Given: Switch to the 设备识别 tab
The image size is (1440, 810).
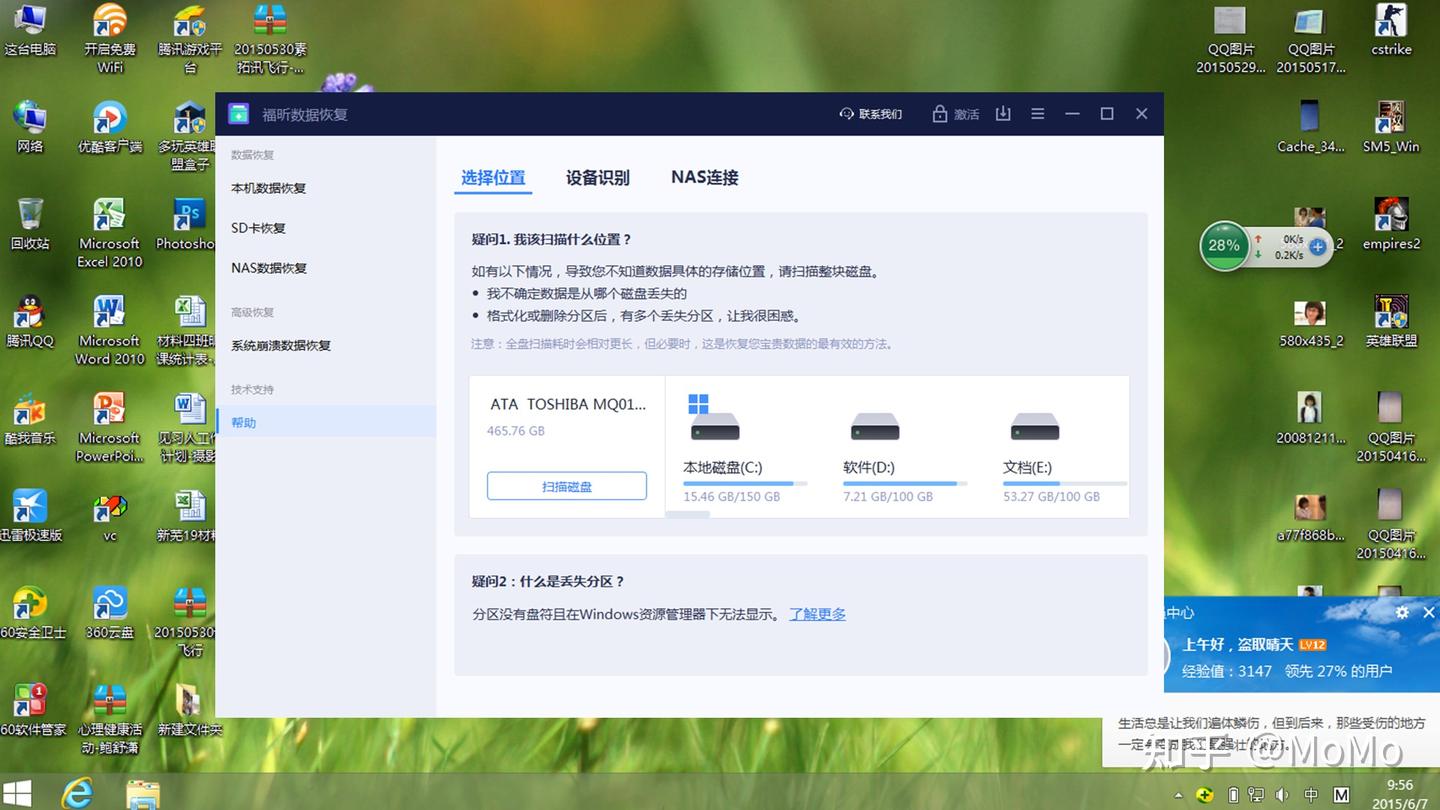Looking at the screenshot, I should 598,178.
